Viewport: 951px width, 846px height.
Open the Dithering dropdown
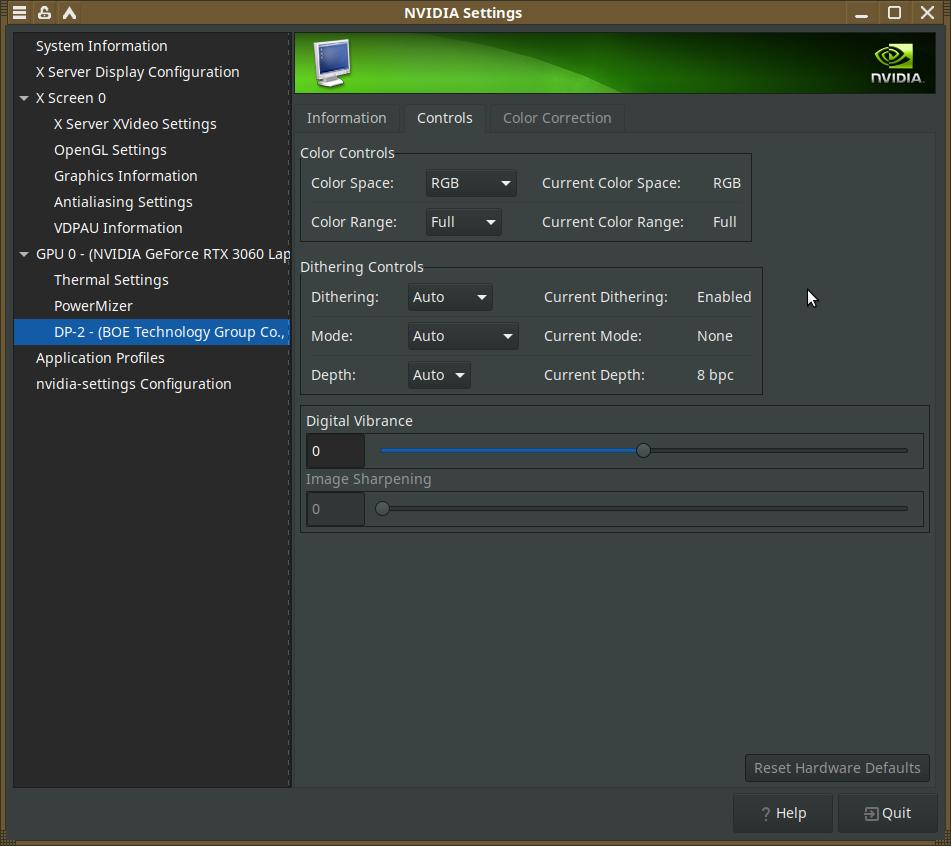click(x=450, y=297)
